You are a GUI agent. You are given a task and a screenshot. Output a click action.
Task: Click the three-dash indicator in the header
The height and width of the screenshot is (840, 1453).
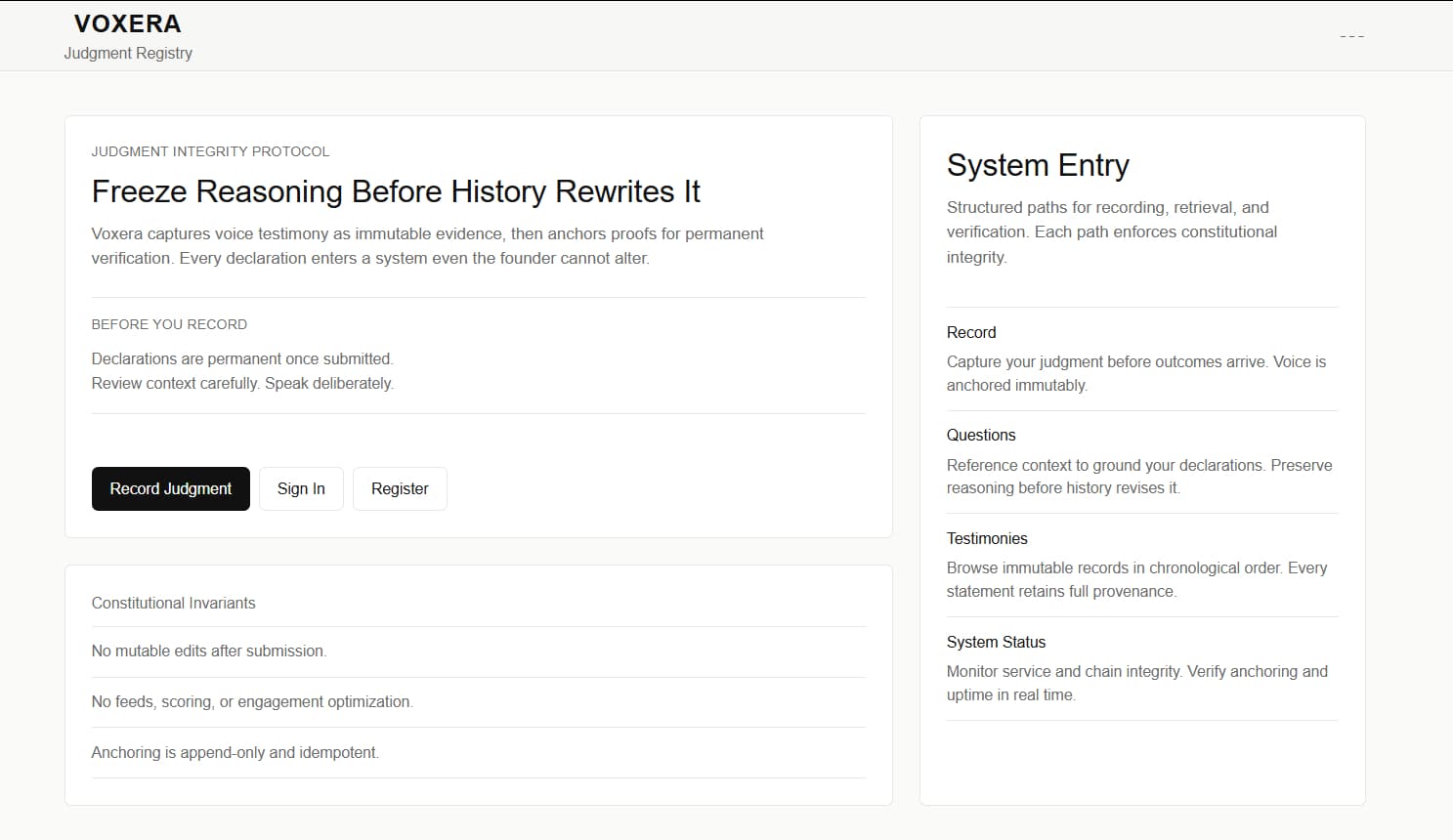pos(1351,36)
